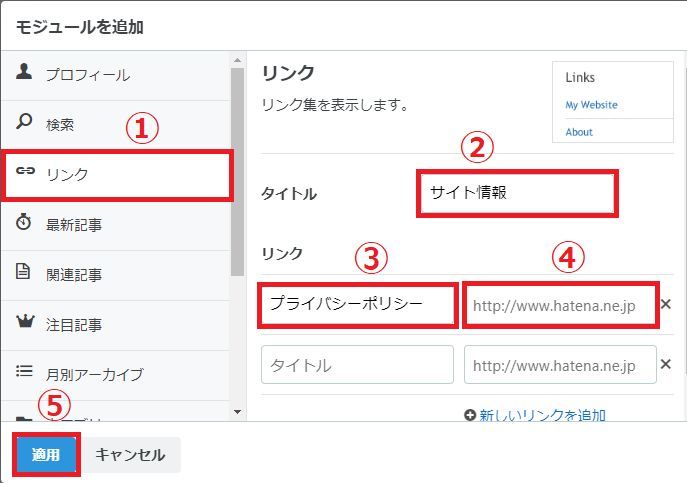
Task: Click the document icon for 関連記事
Action: (x=23, y=271)
